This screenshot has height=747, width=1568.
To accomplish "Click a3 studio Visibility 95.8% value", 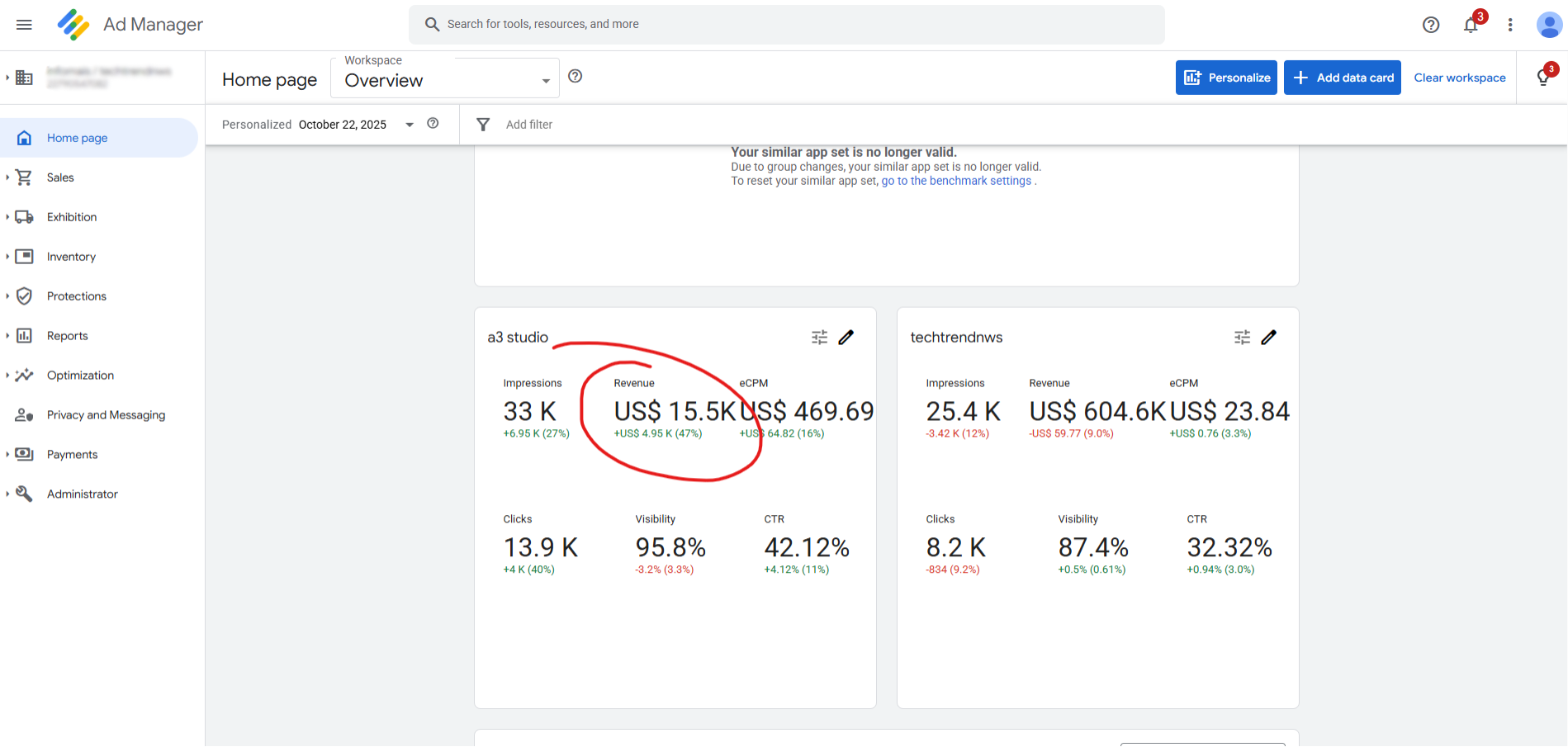I will coord(670,547).
